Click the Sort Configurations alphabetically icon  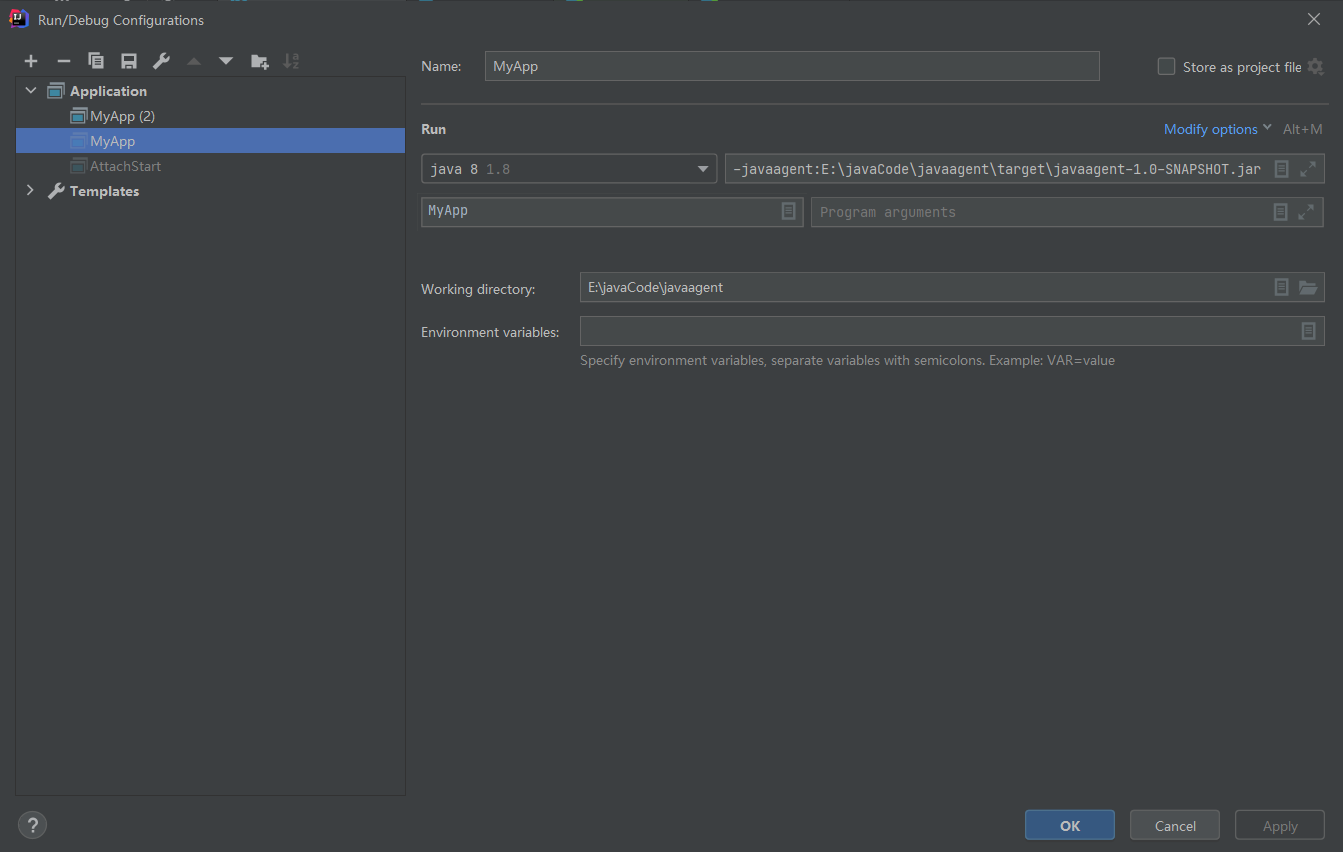pos(291,61)
